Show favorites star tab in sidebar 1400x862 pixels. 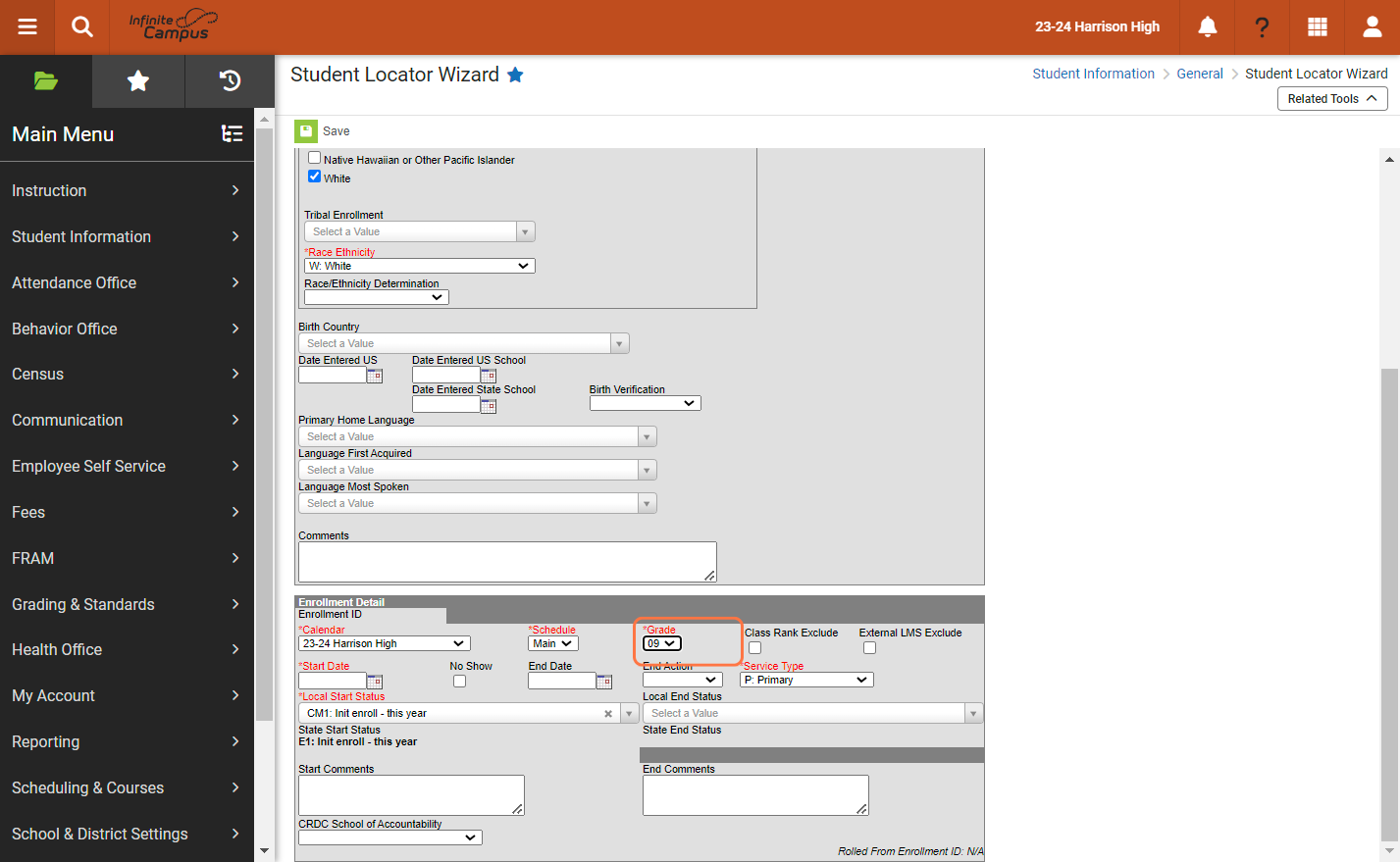point(138,80)
